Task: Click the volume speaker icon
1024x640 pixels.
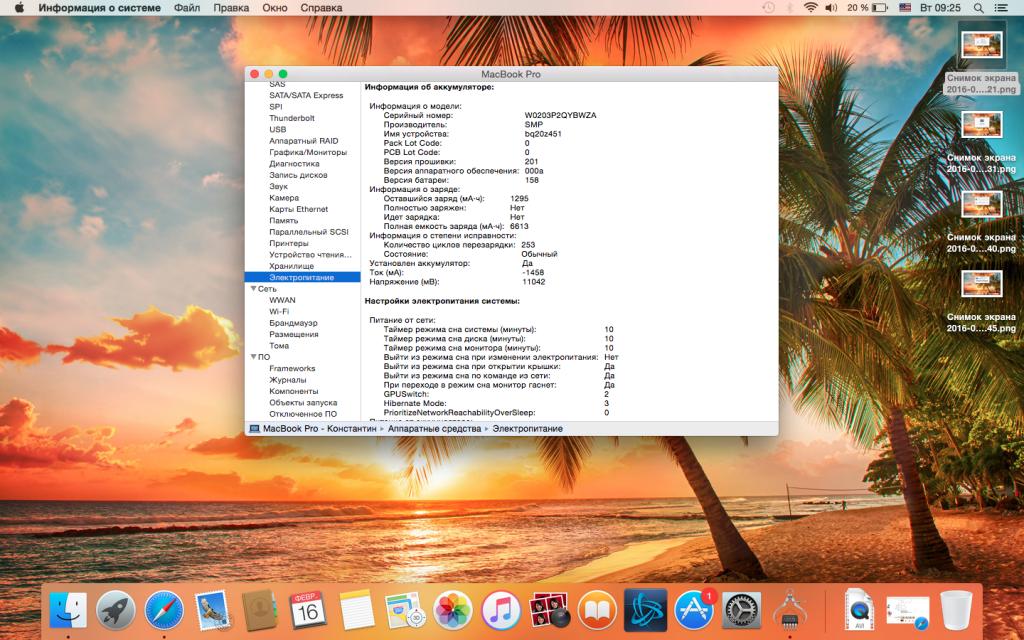Action: tap(831, 8)
